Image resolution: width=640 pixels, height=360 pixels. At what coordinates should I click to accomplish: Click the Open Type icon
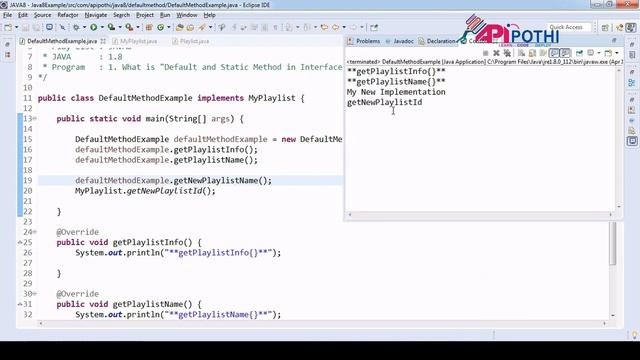pos(180,27)
